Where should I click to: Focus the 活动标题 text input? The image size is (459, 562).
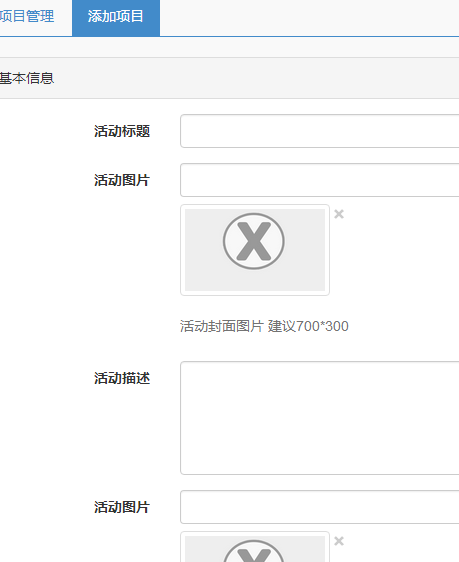point(320,131)
